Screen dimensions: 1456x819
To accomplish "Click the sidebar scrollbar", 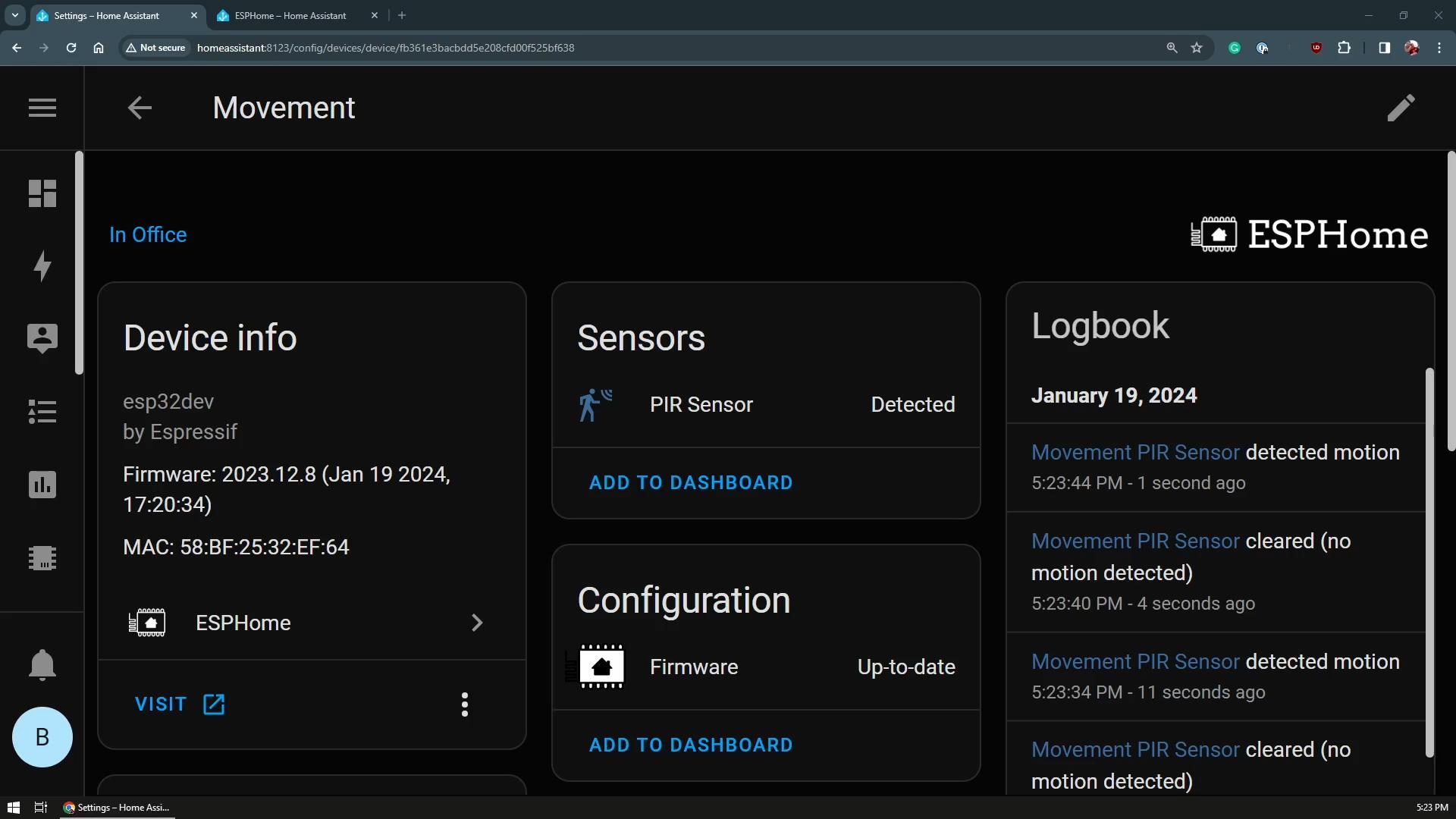I will point(79,262).
